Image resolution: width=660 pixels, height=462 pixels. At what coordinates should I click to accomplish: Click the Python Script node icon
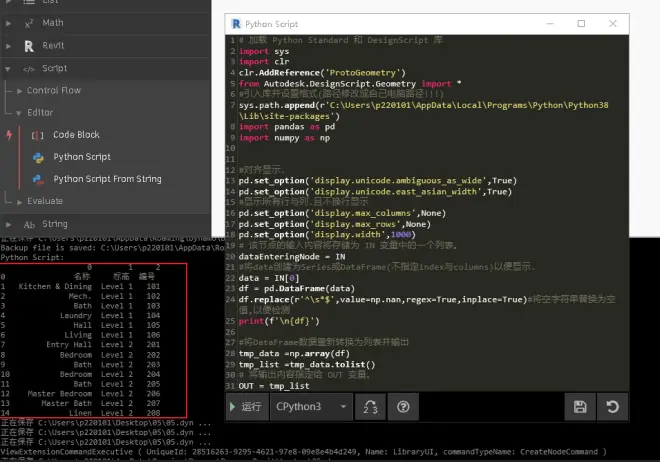[38, 157]
